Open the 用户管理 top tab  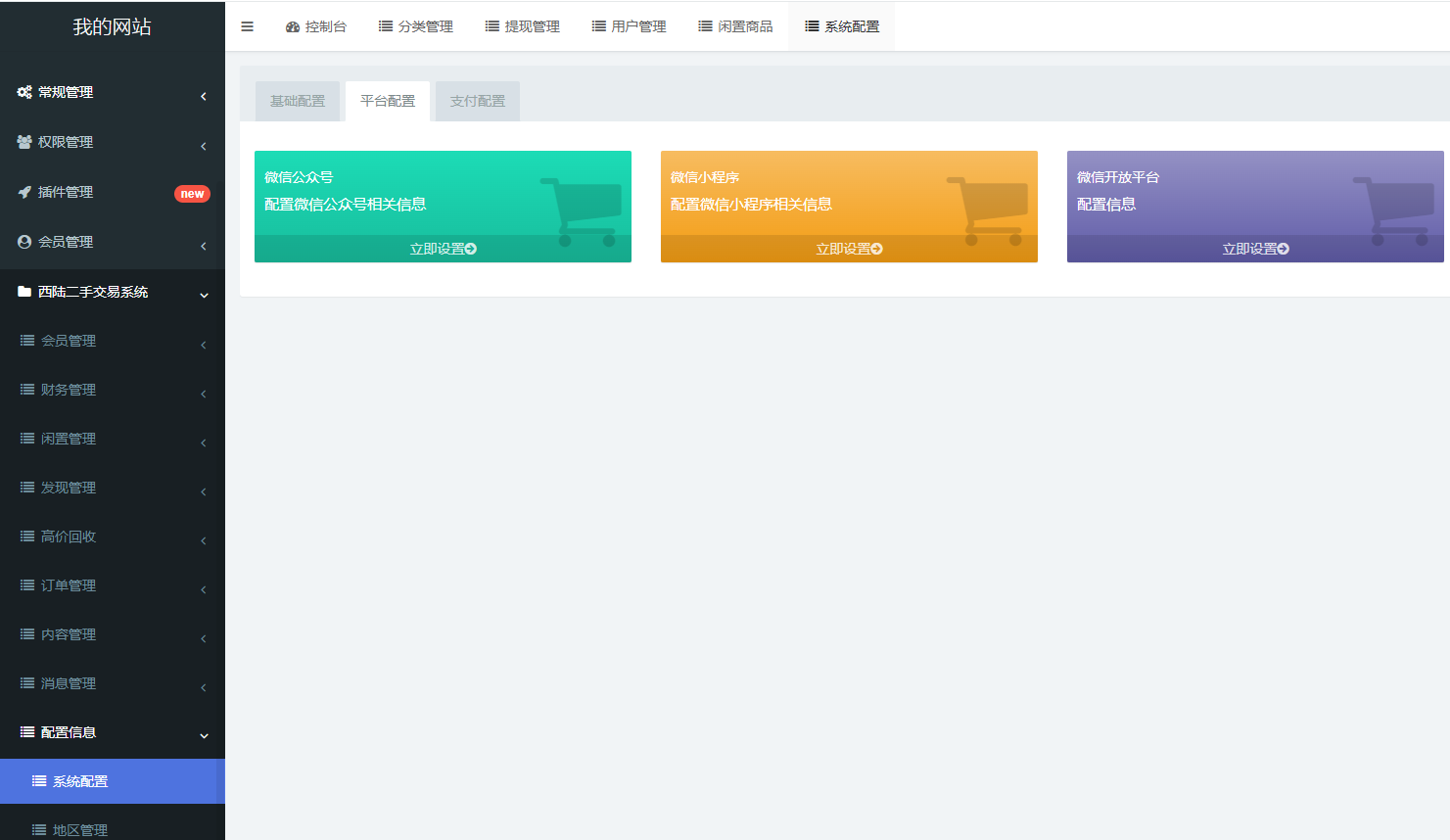click(x=630, y=26)
